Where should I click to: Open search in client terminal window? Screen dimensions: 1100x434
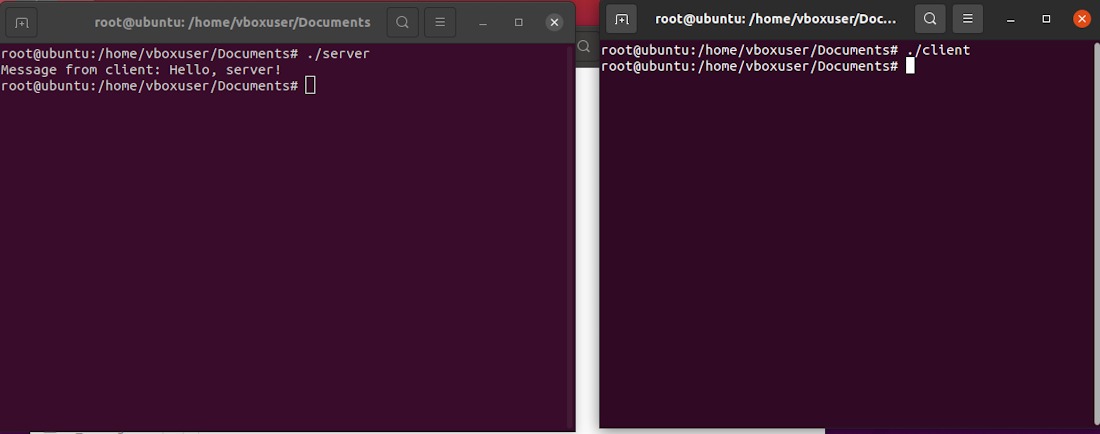(x=930, y=19)
